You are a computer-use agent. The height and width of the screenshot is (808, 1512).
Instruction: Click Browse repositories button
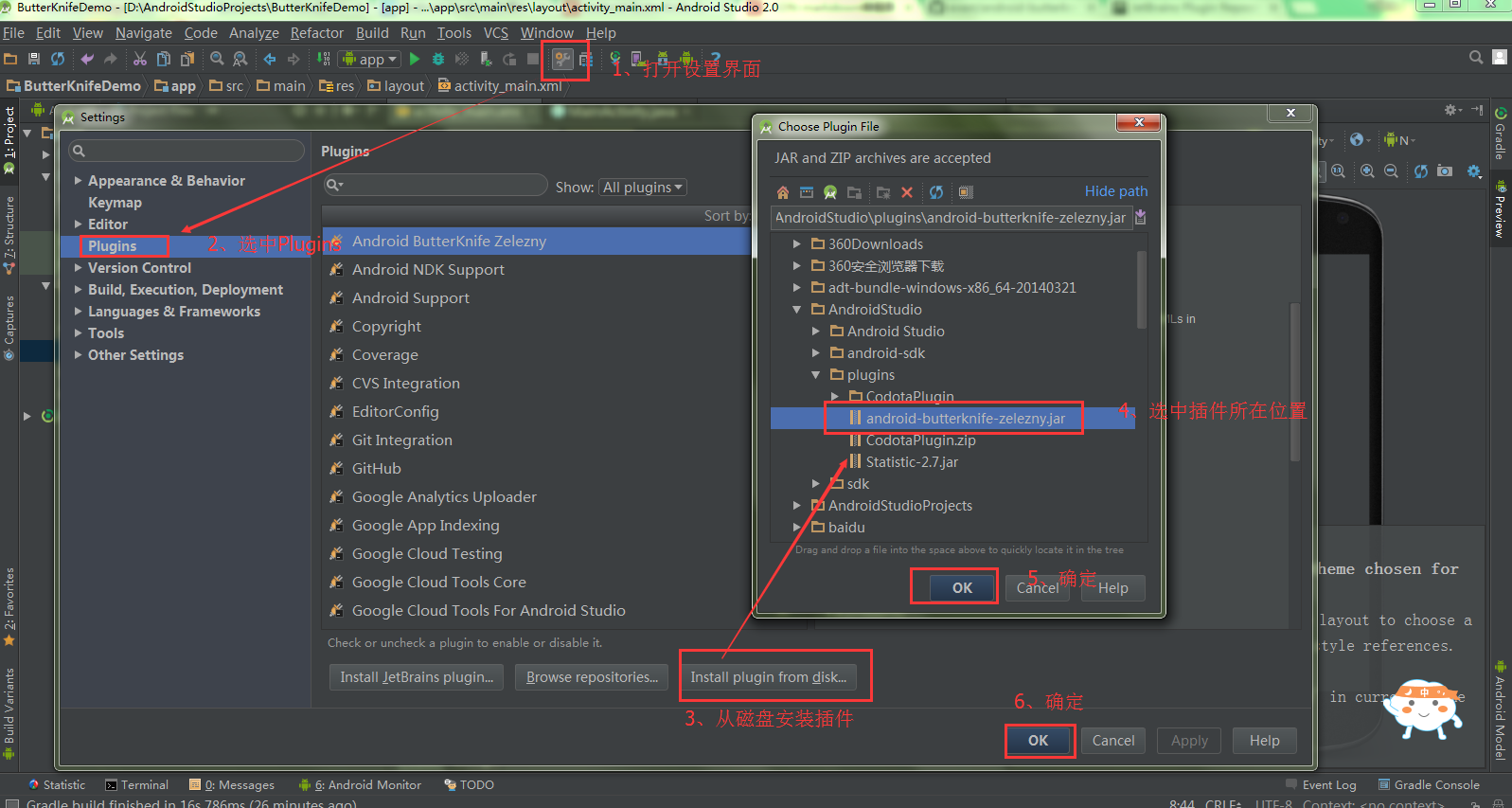592,677
